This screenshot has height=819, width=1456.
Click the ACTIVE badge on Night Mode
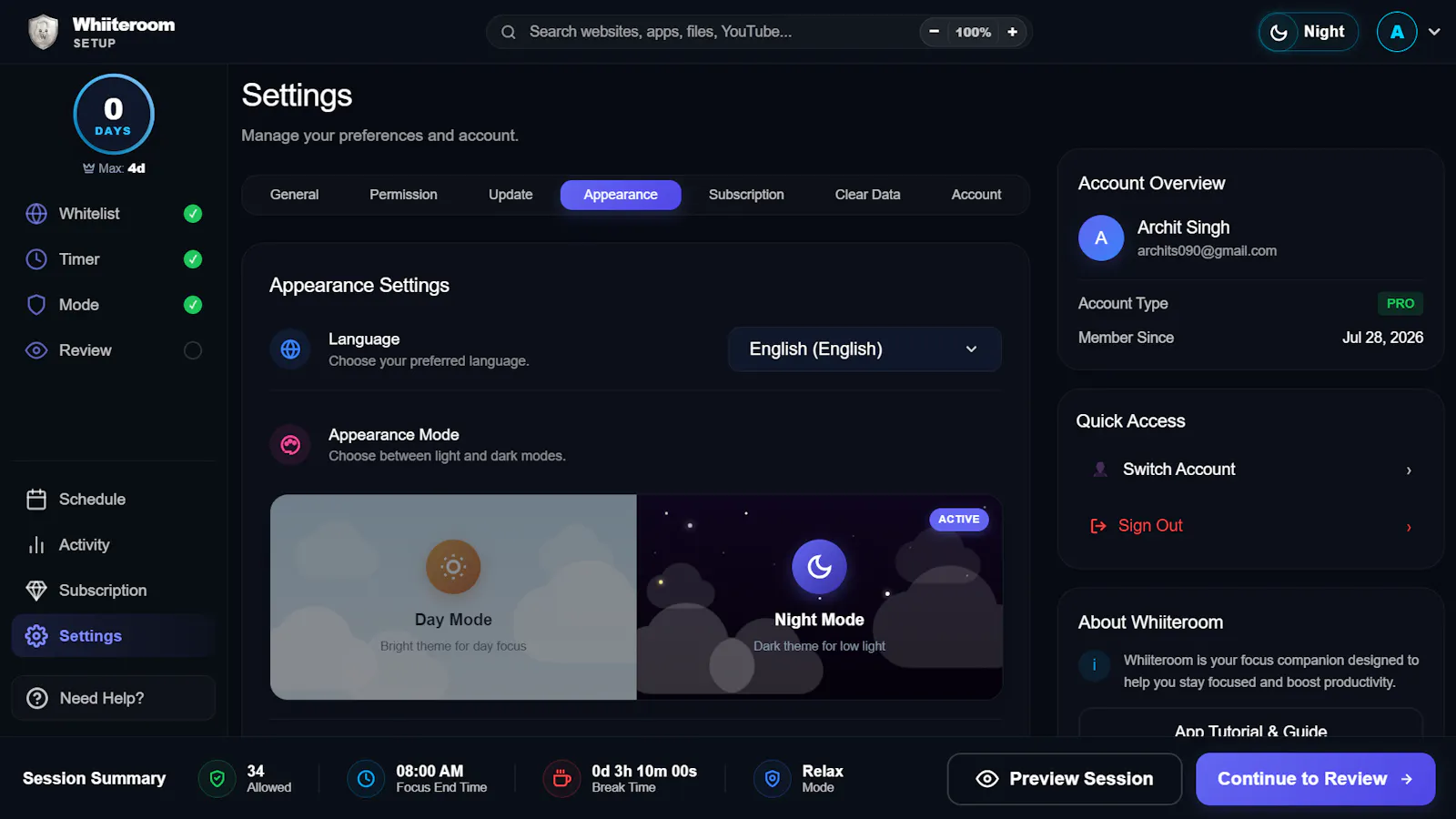click(x=958, y=520)
